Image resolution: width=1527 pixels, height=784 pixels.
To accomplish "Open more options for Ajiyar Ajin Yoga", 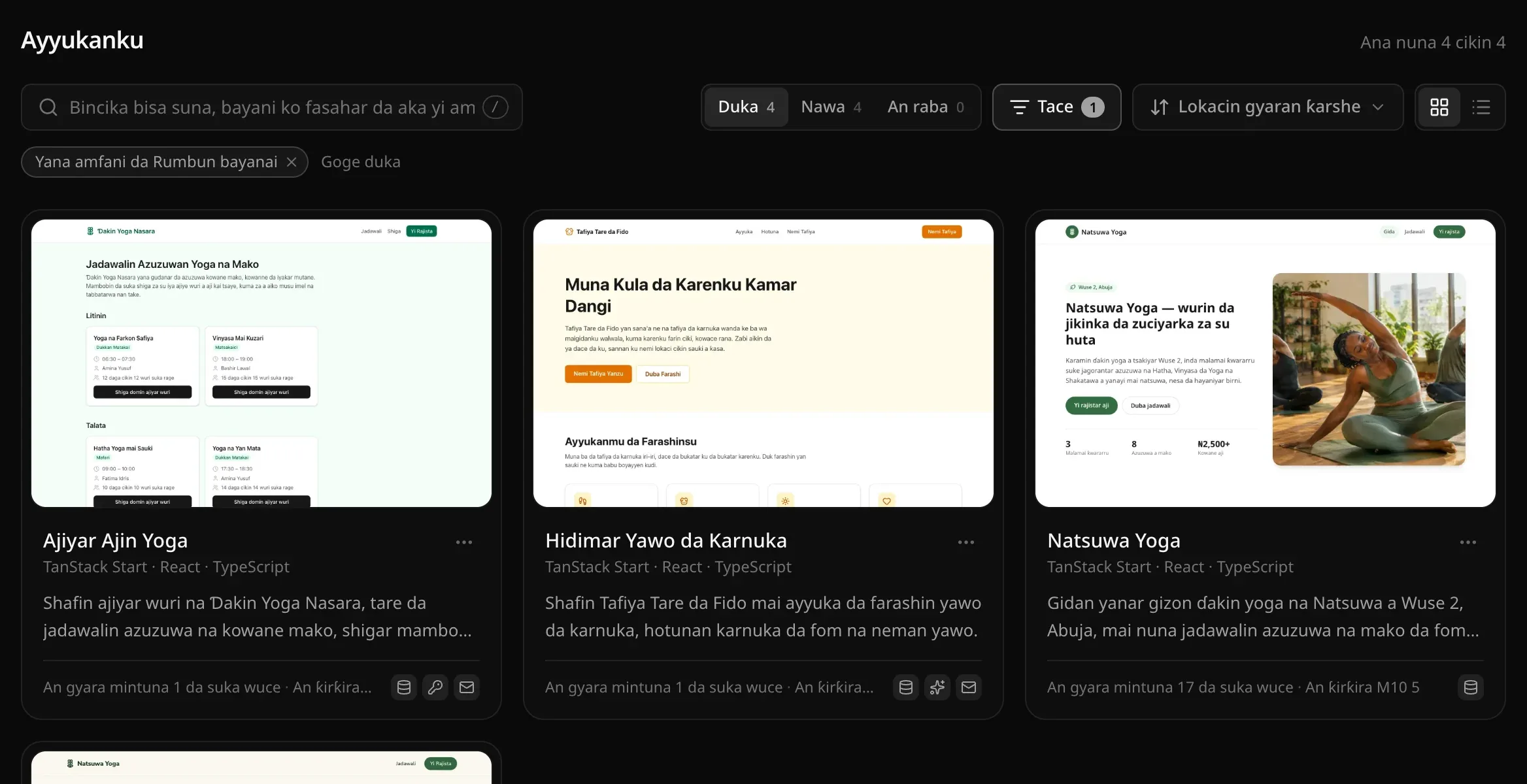I will coord(464,542).
